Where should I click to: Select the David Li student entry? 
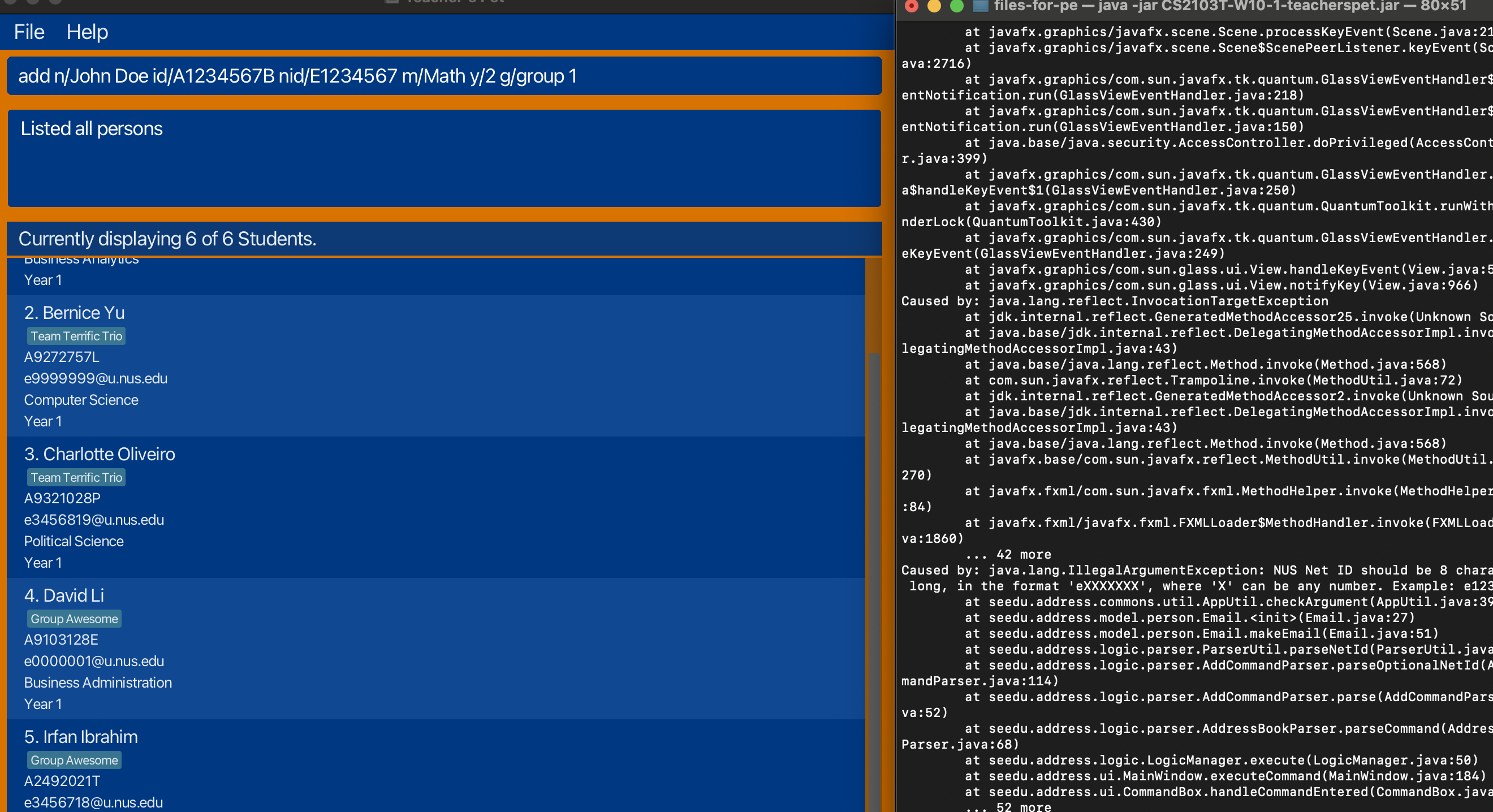click(x=435, y=649)
